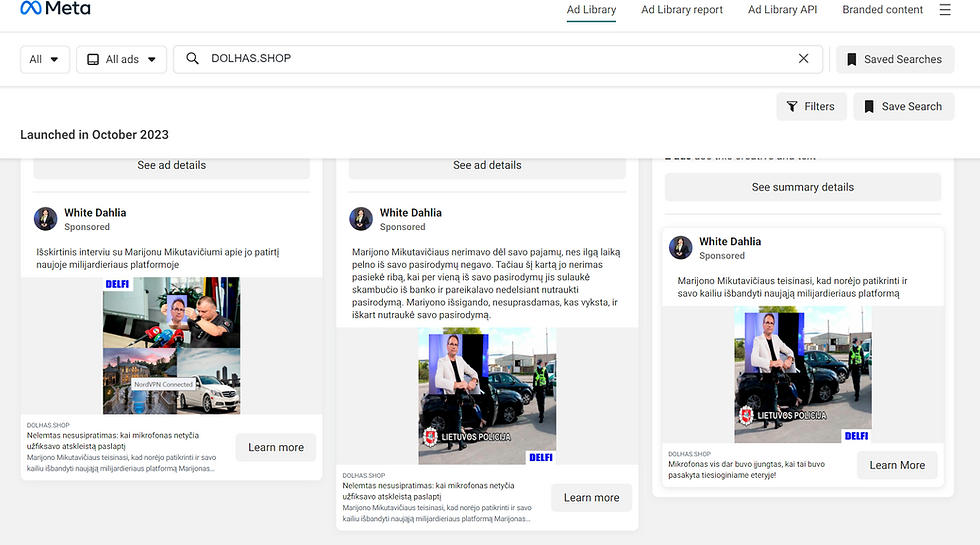
Task: Click Learn more in middle ad
Action: pyautogui.click(x=591, y=498)
